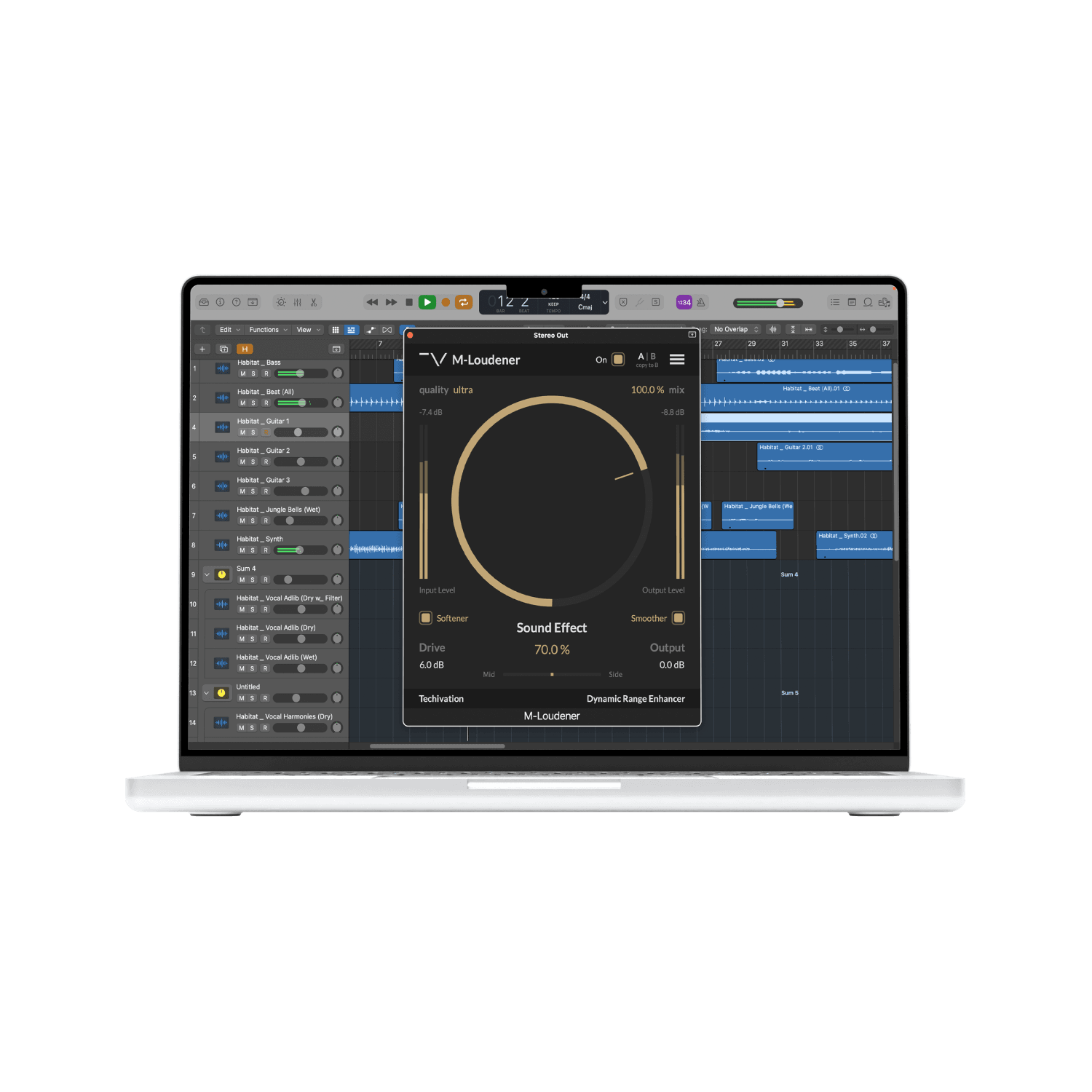The height and width of the screenshot is (1092, 1092).
Task: Collapse the Untitled track stack
Action: tap(207, 693)
